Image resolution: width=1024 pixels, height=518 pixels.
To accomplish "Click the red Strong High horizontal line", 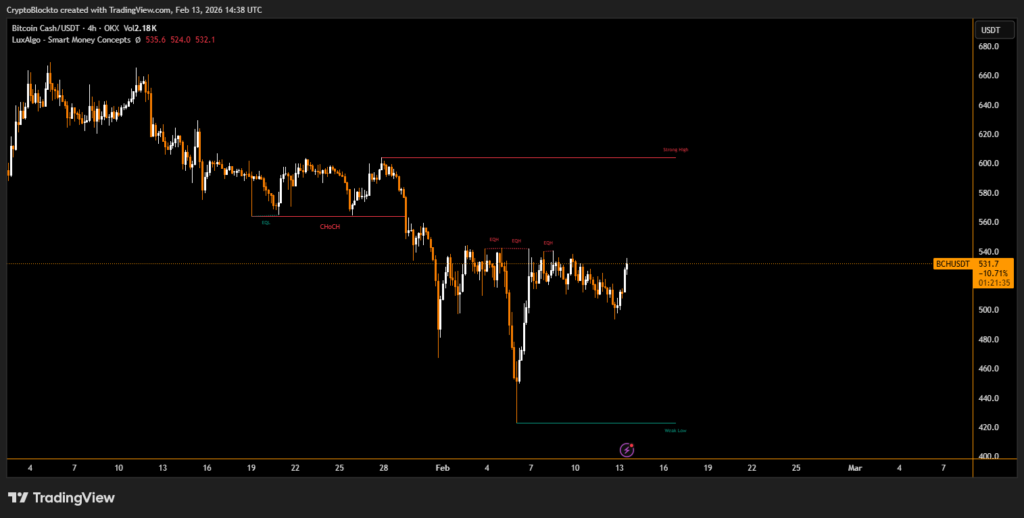I will pos(530,158).
